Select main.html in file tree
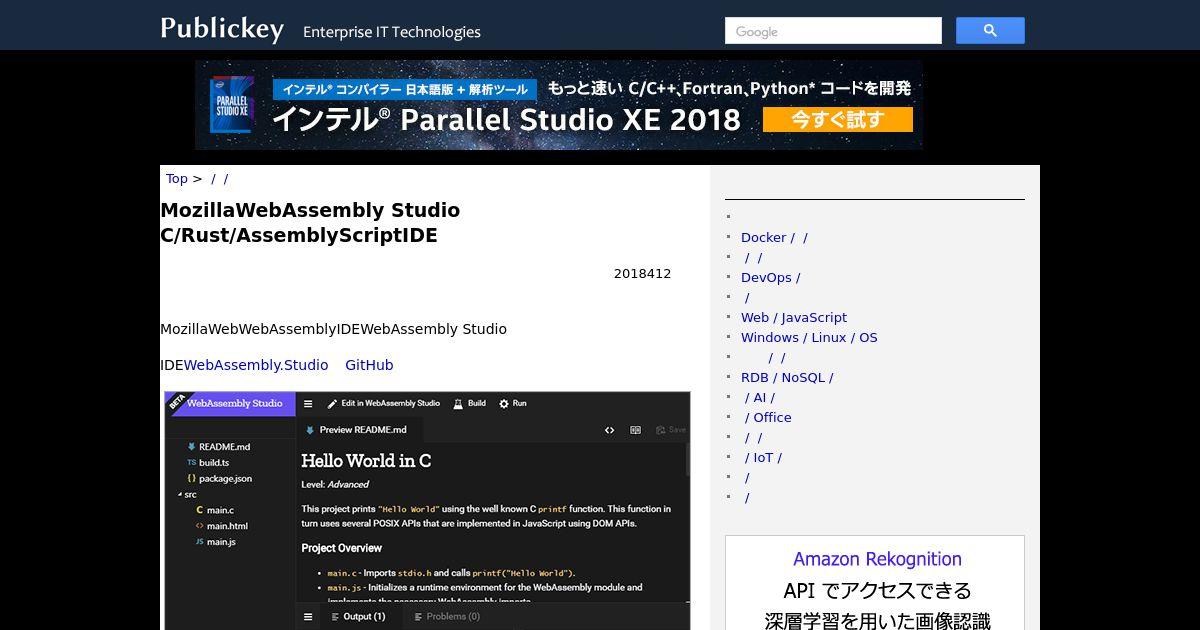This screenshot has width=1200, height=630. (221, 526)
